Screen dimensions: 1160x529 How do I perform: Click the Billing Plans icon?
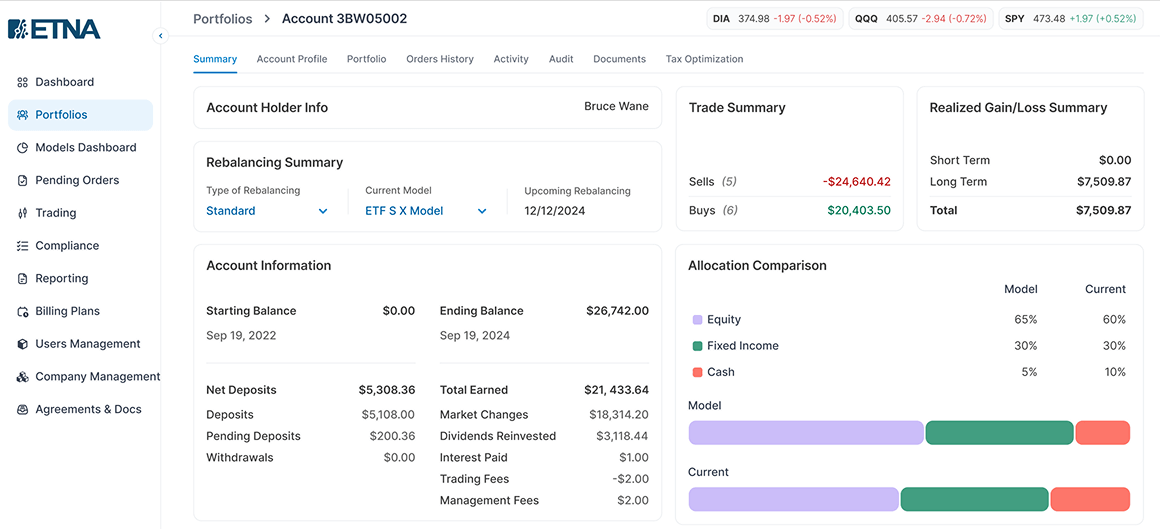[x=22, y=311]
